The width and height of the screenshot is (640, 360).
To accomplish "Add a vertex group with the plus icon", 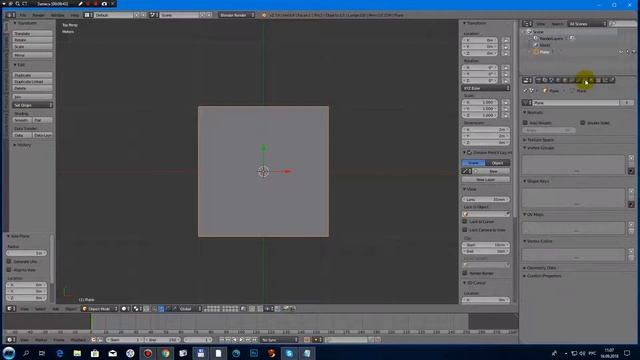I will click(631, 158).
